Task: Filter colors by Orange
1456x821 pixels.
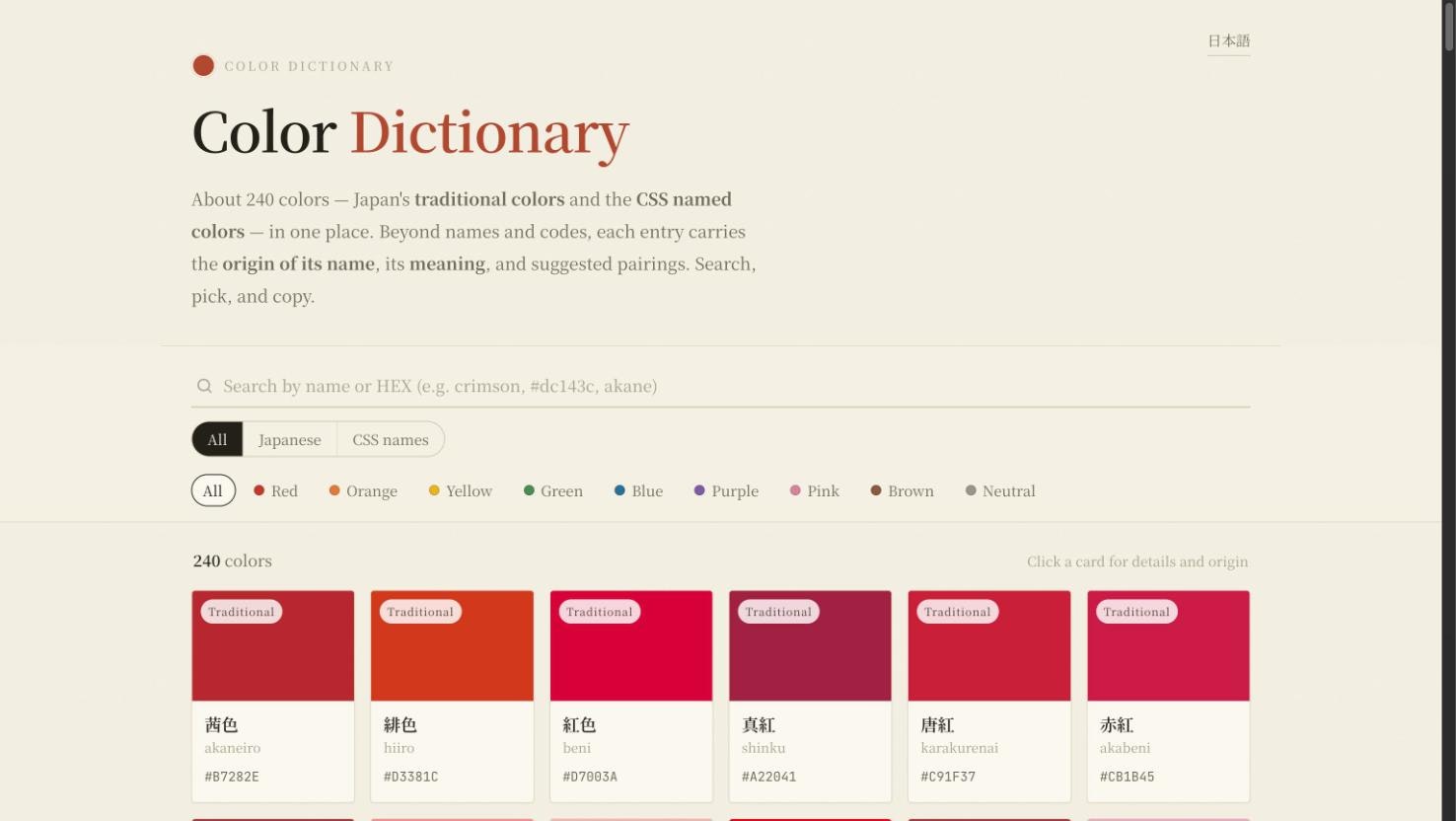Action: tap(363, 491)
